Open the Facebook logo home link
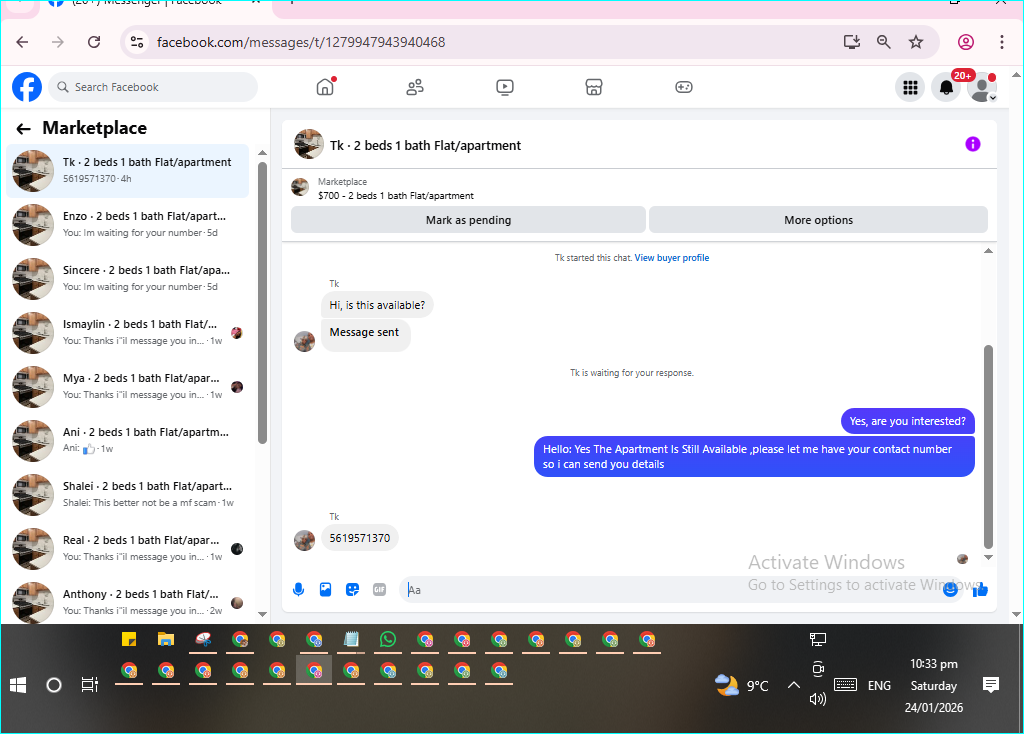 pos(27,87)
